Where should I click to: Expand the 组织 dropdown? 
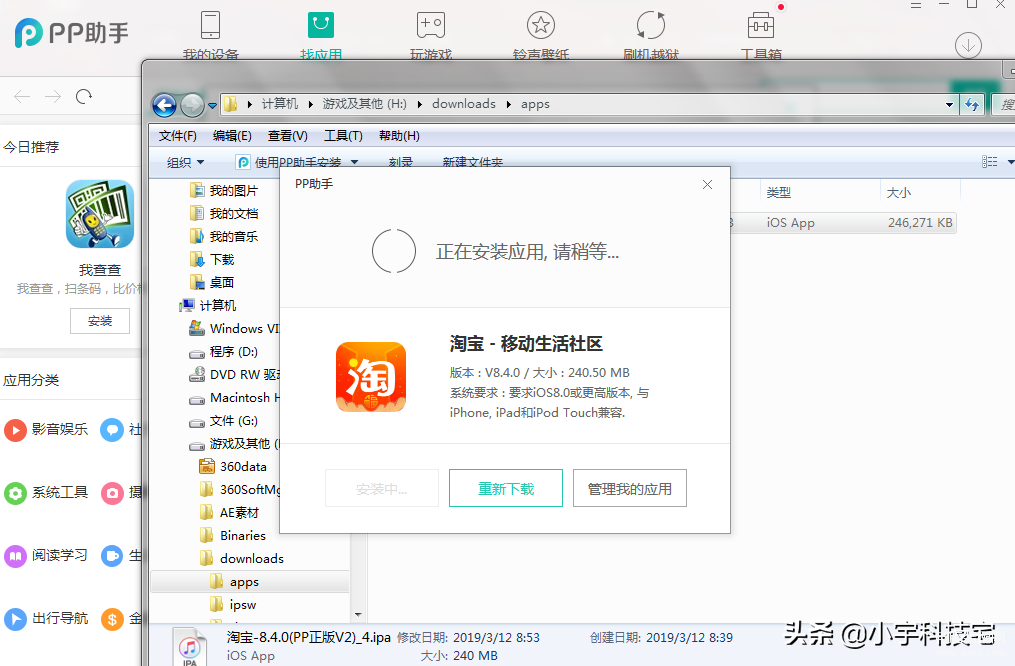point(185,162)
